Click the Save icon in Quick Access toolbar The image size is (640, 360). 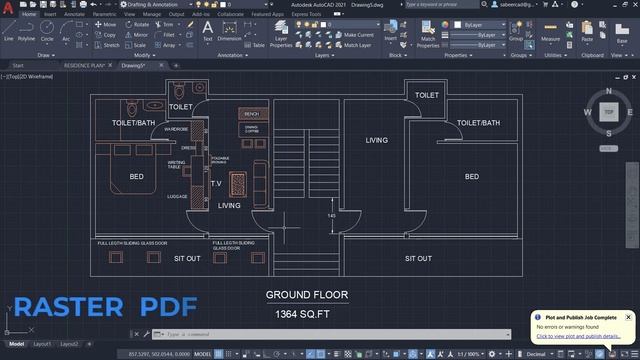tap(43, 4)
